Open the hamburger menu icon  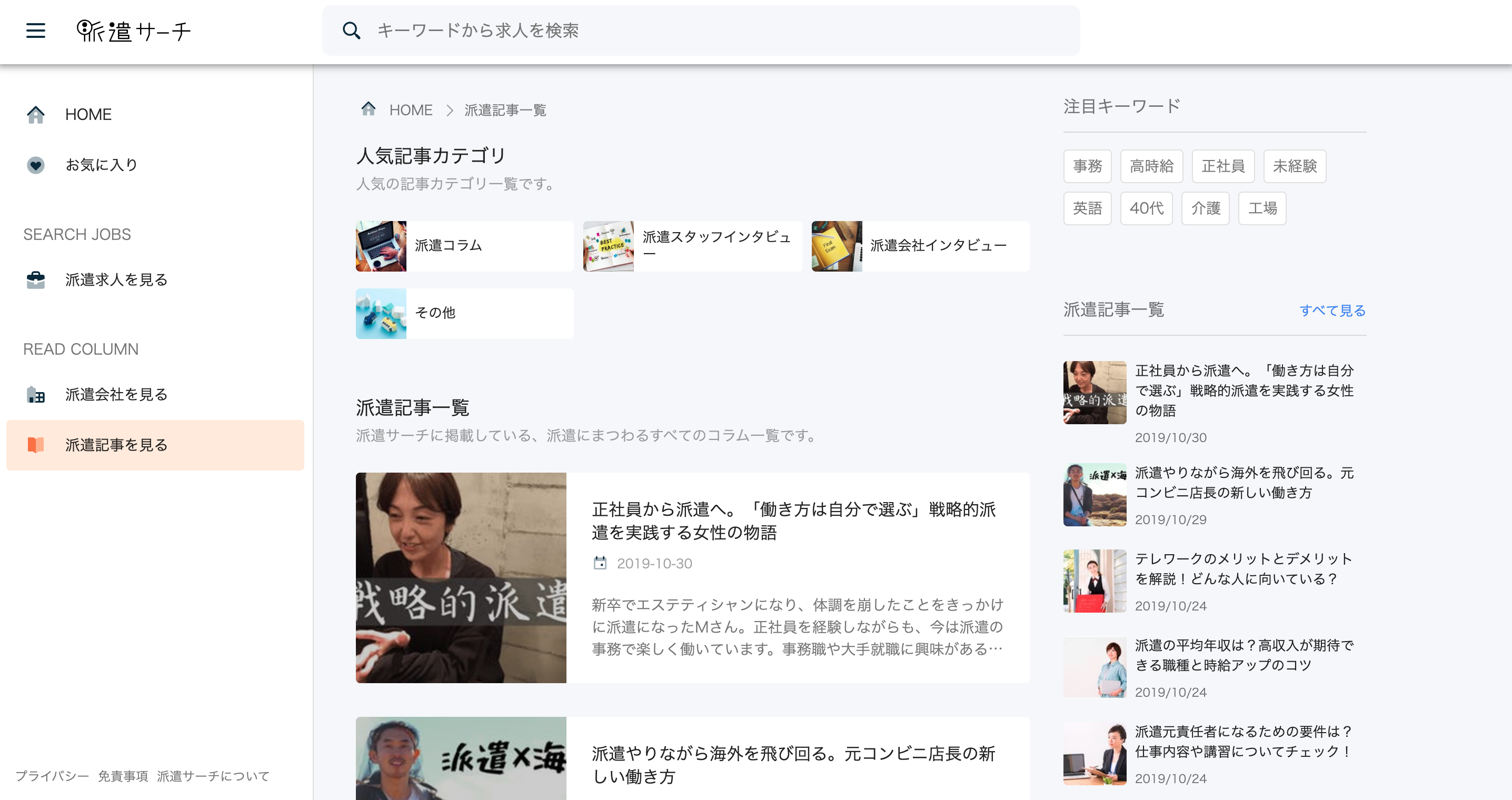pyautogui.click(x=35, y=31)
